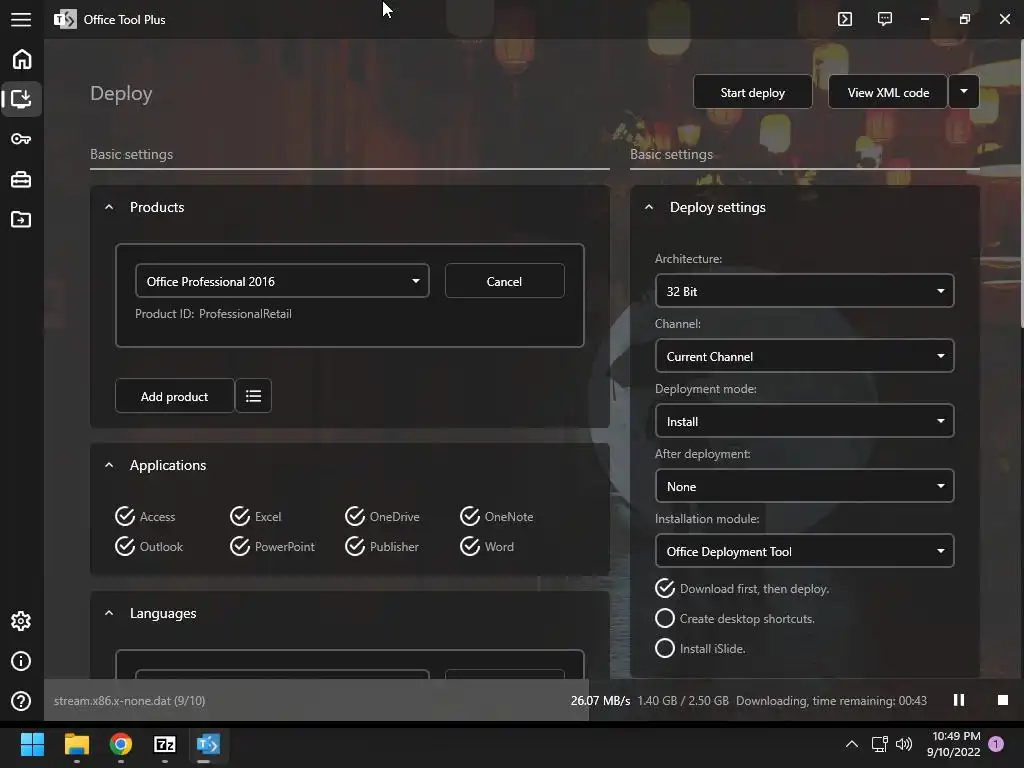Open the Architecture 32 Bit dropdown
1024x768 pixels.
804,291
